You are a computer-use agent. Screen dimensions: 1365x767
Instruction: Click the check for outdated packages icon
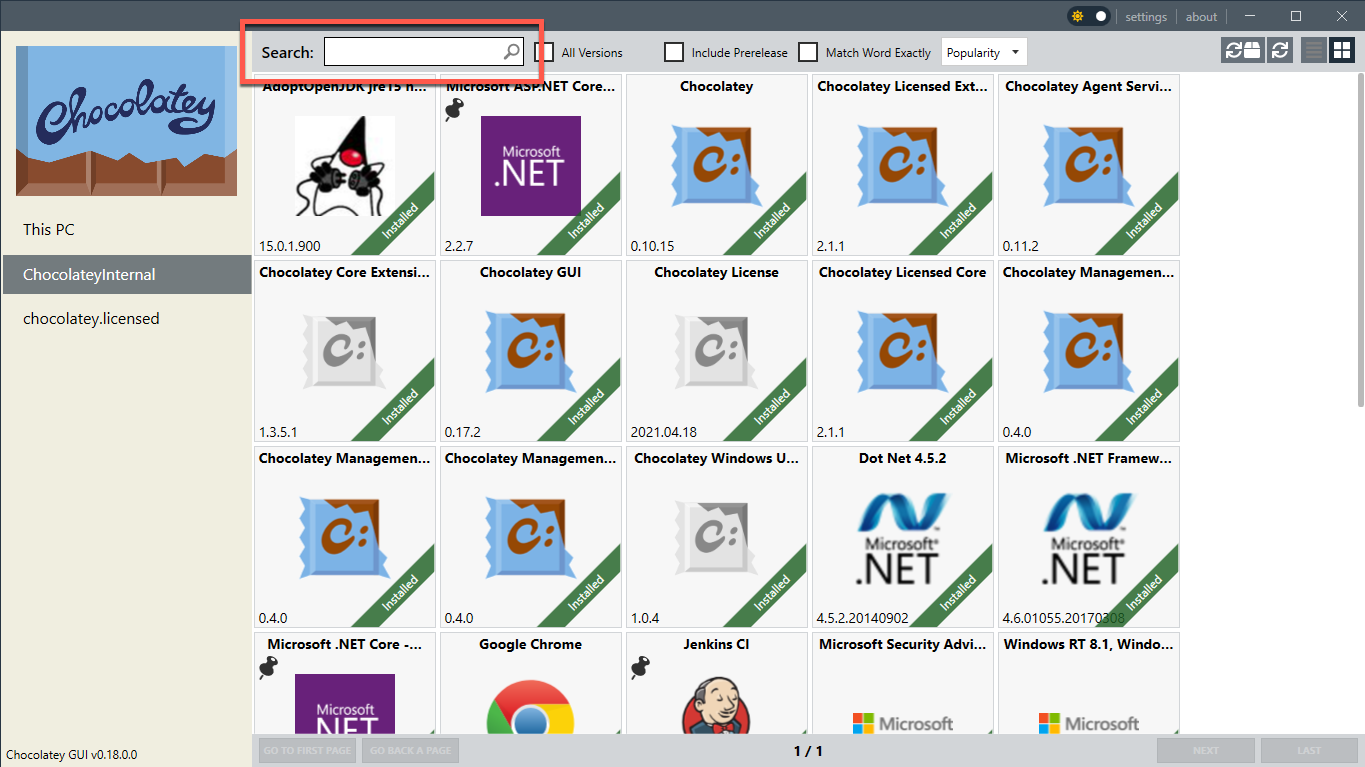[x=1243, y=51]
